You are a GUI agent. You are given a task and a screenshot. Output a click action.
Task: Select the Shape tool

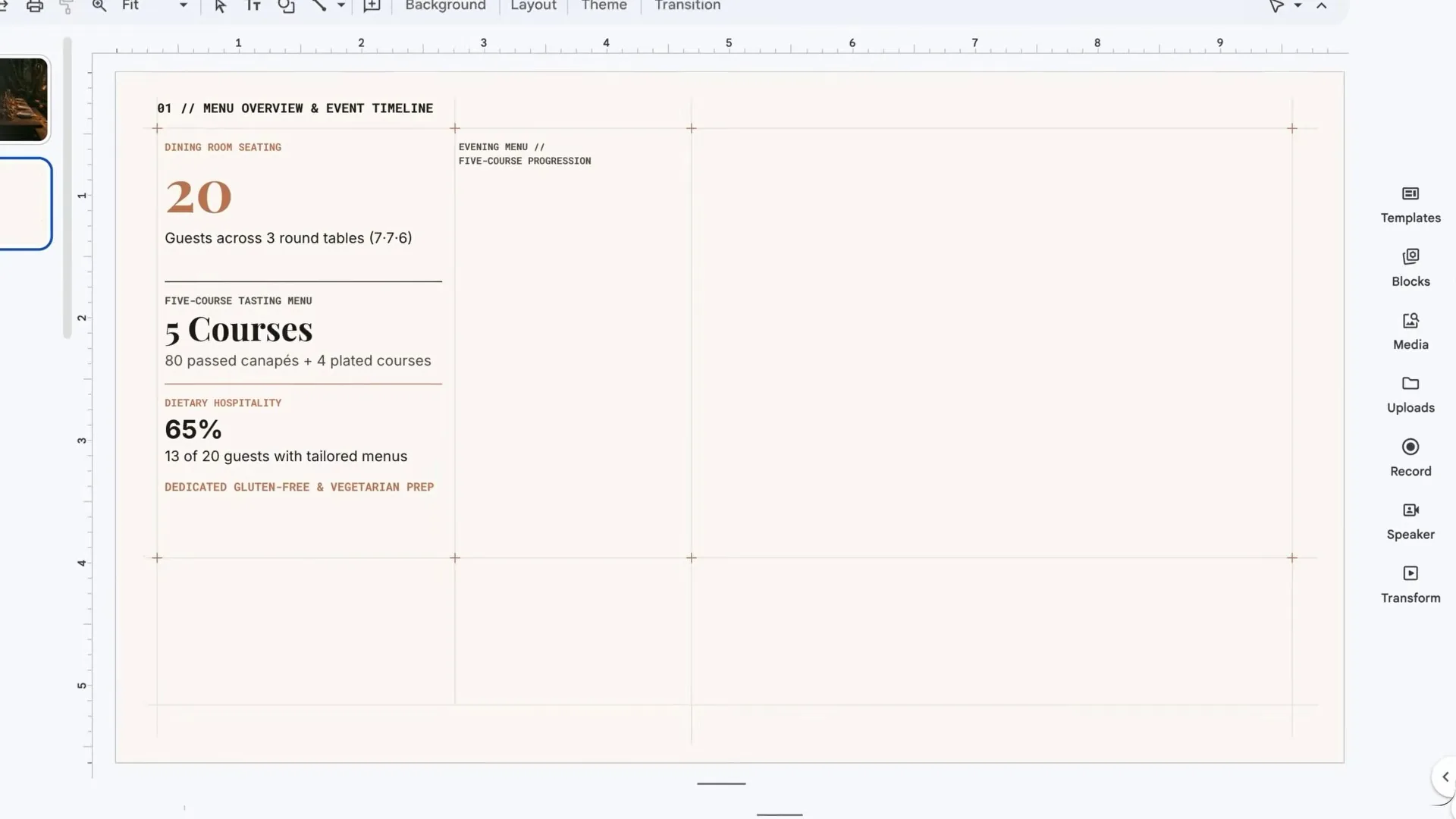pyautogui.click(x=286, y=6)
